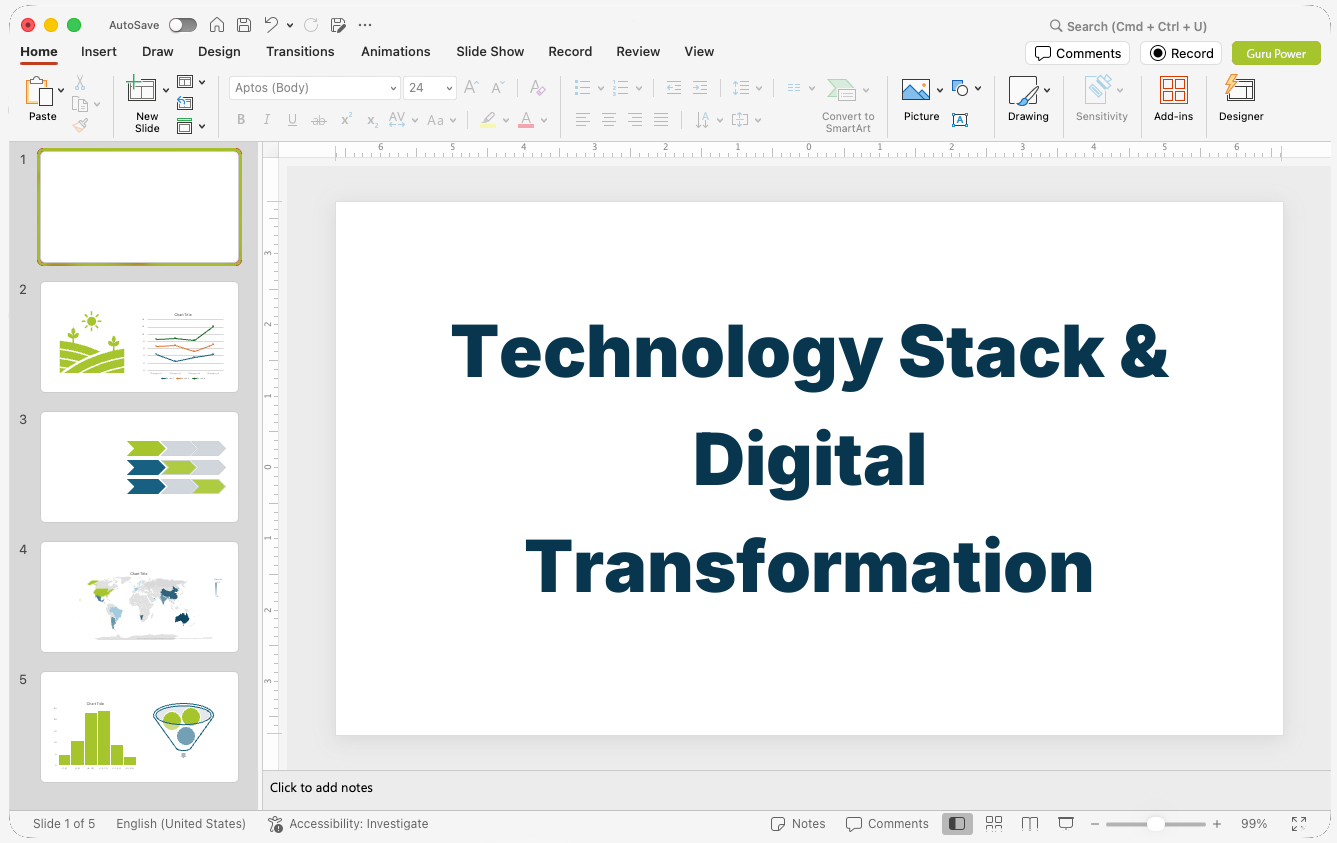Select slide 3 thumbnail with chevron arrows
The image size is (1337, 843).
[x=139, y=467]
